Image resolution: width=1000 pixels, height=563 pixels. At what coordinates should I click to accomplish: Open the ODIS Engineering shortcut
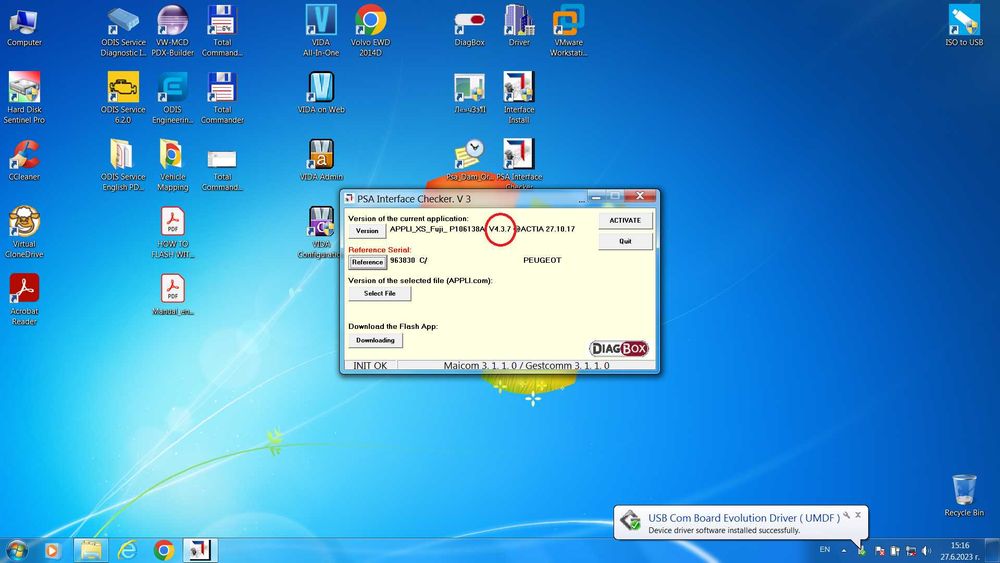[172, 98]
